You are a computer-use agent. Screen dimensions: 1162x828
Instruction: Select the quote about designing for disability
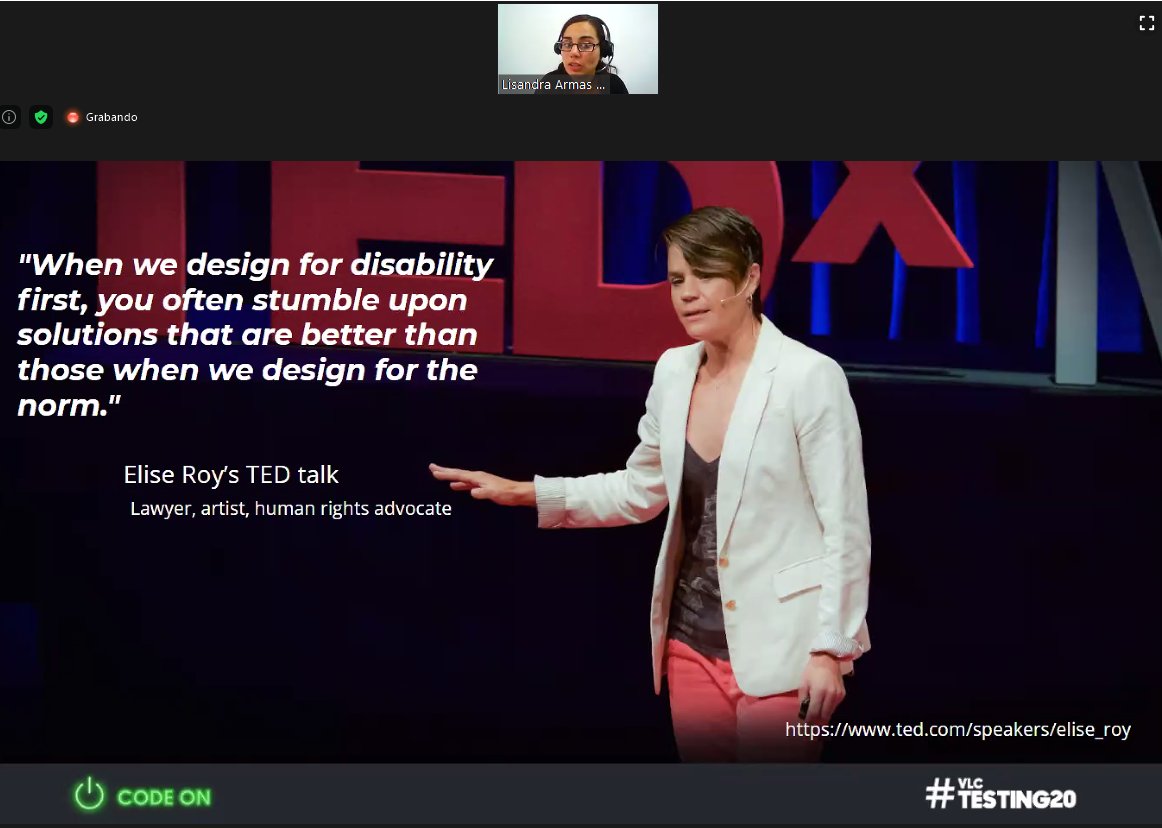point(255,334)
